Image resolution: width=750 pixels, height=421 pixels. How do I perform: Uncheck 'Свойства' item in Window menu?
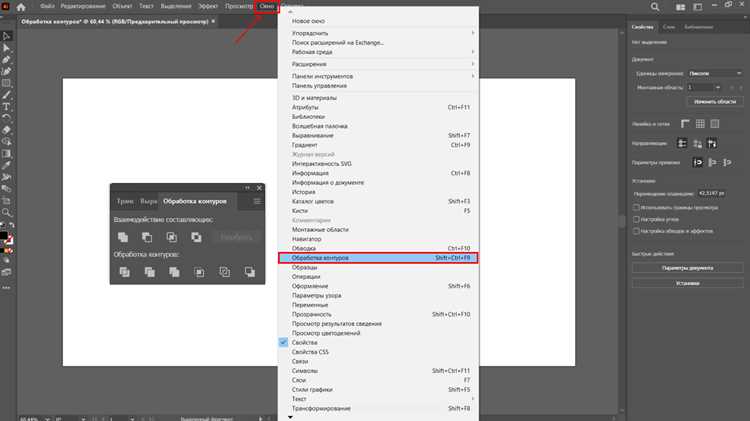[x=378, y=343]
